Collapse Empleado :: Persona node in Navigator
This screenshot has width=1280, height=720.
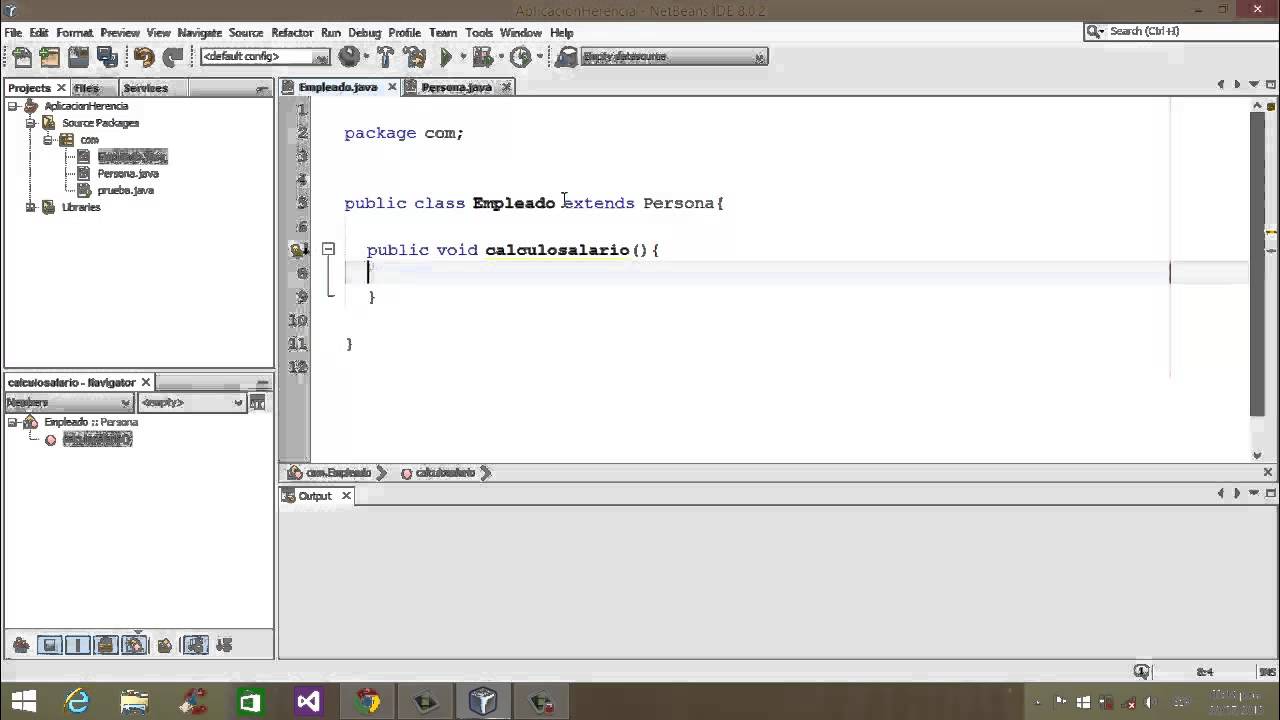pyautogui.click(x=13, y=422)
